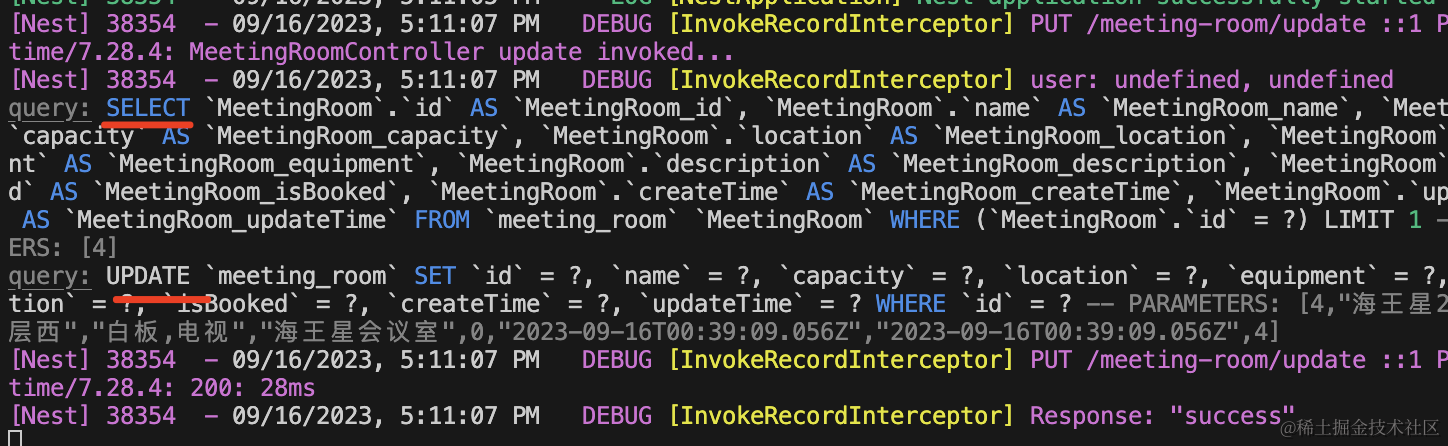Click the terminal cursor block at bottom

click(x=14, y=437)
